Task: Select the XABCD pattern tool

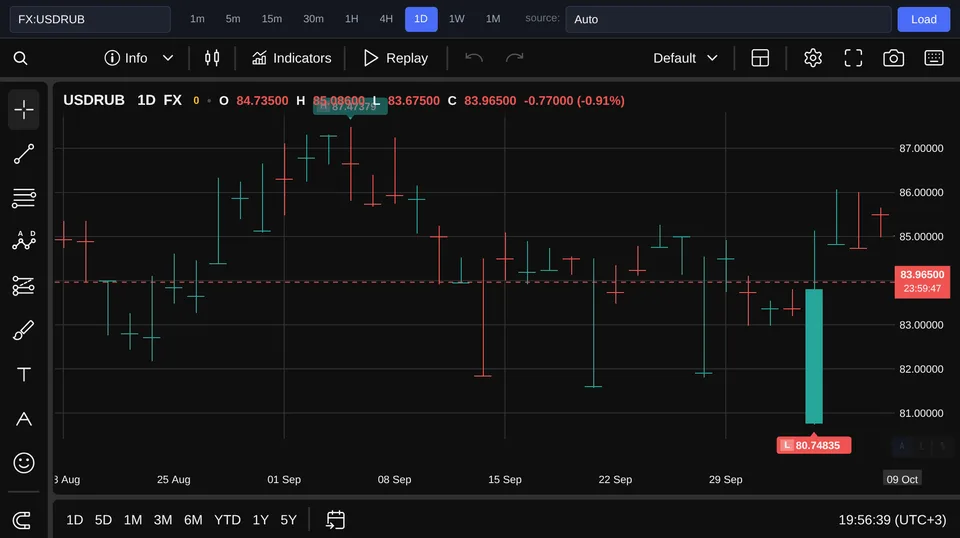Action: (24, 241)
